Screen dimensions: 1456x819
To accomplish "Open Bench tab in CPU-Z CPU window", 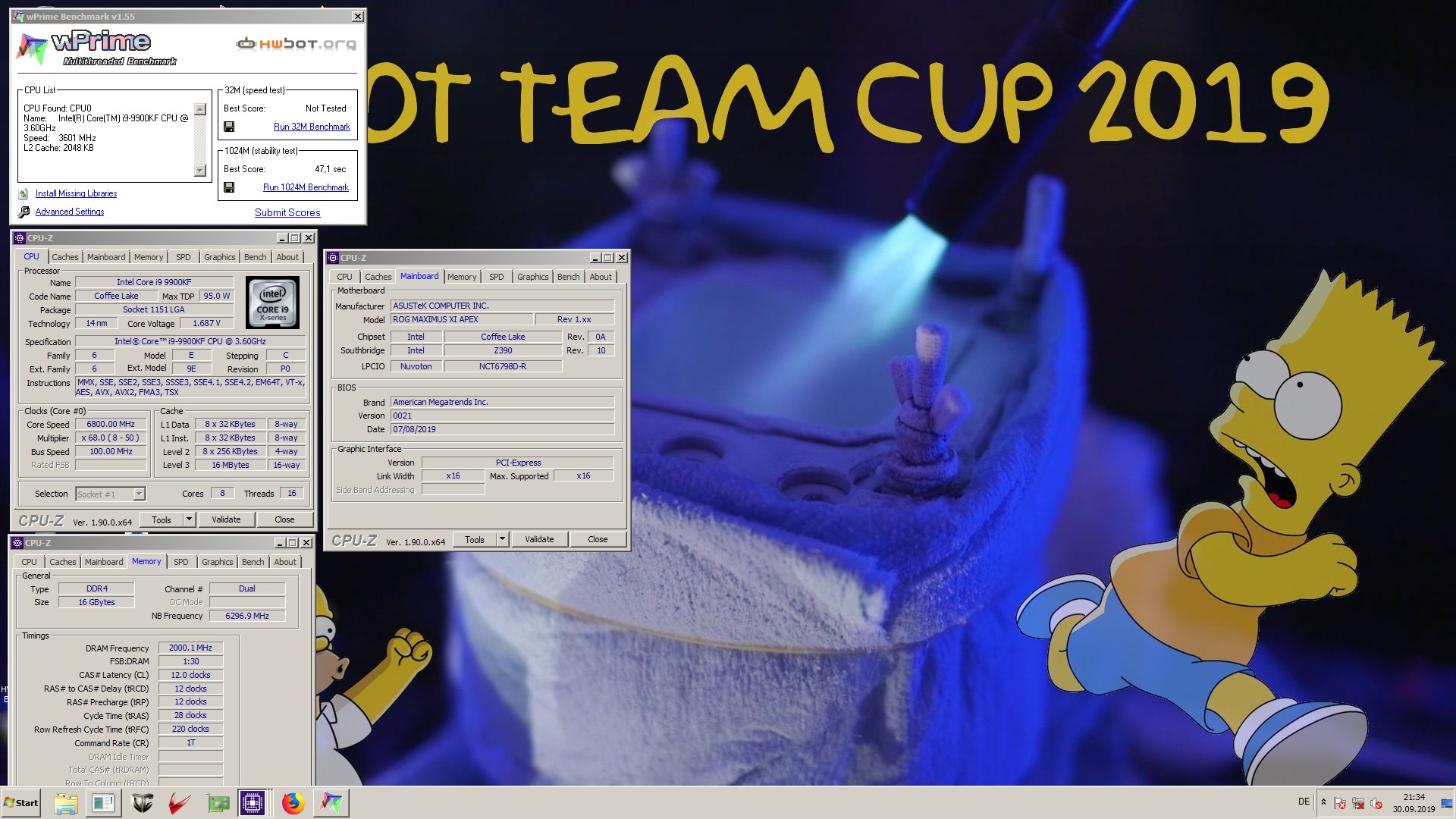I will pyautogui.click(x=256, y=257).
